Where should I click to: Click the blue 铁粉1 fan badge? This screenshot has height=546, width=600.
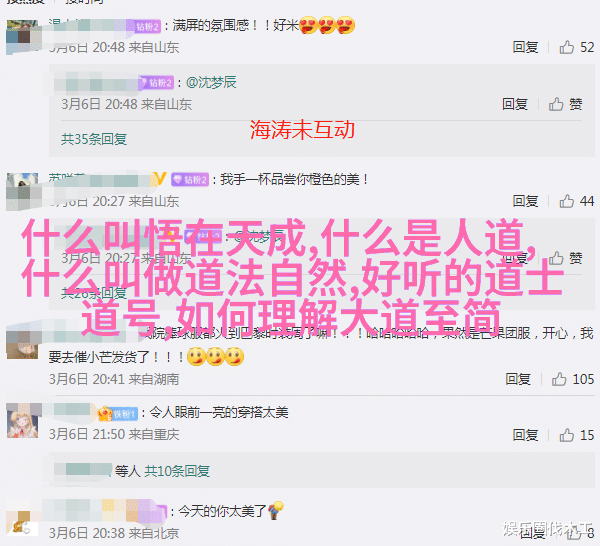[x=124, y=414]
